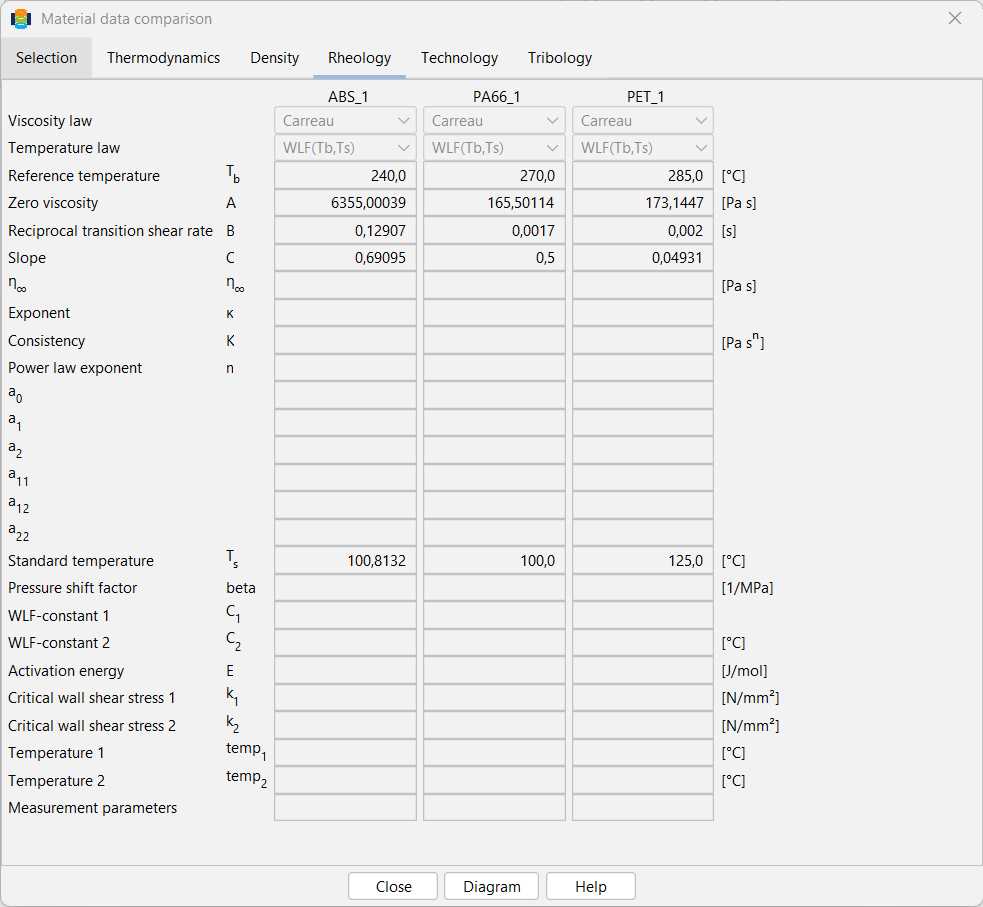Open the ABS_1 Temperature law dropdown
983x907 pixels.
pos(345,148)
